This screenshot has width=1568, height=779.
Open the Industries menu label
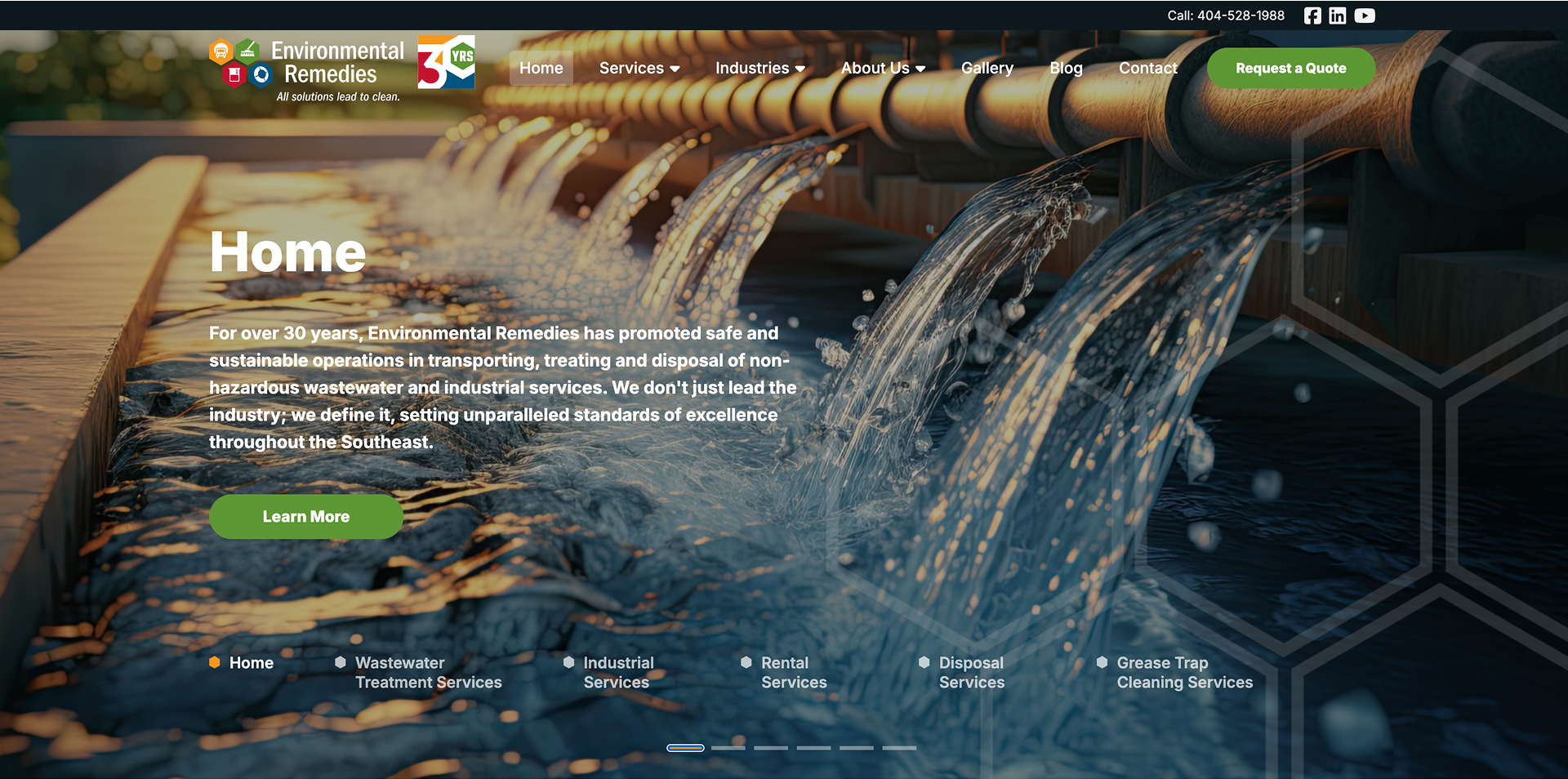coord(752,68)
